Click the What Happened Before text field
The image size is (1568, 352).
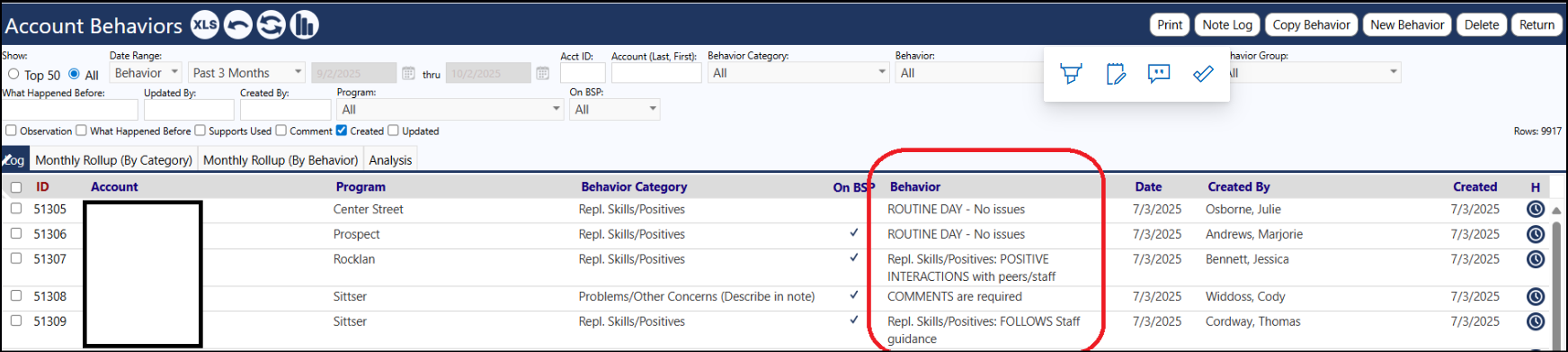70,110
